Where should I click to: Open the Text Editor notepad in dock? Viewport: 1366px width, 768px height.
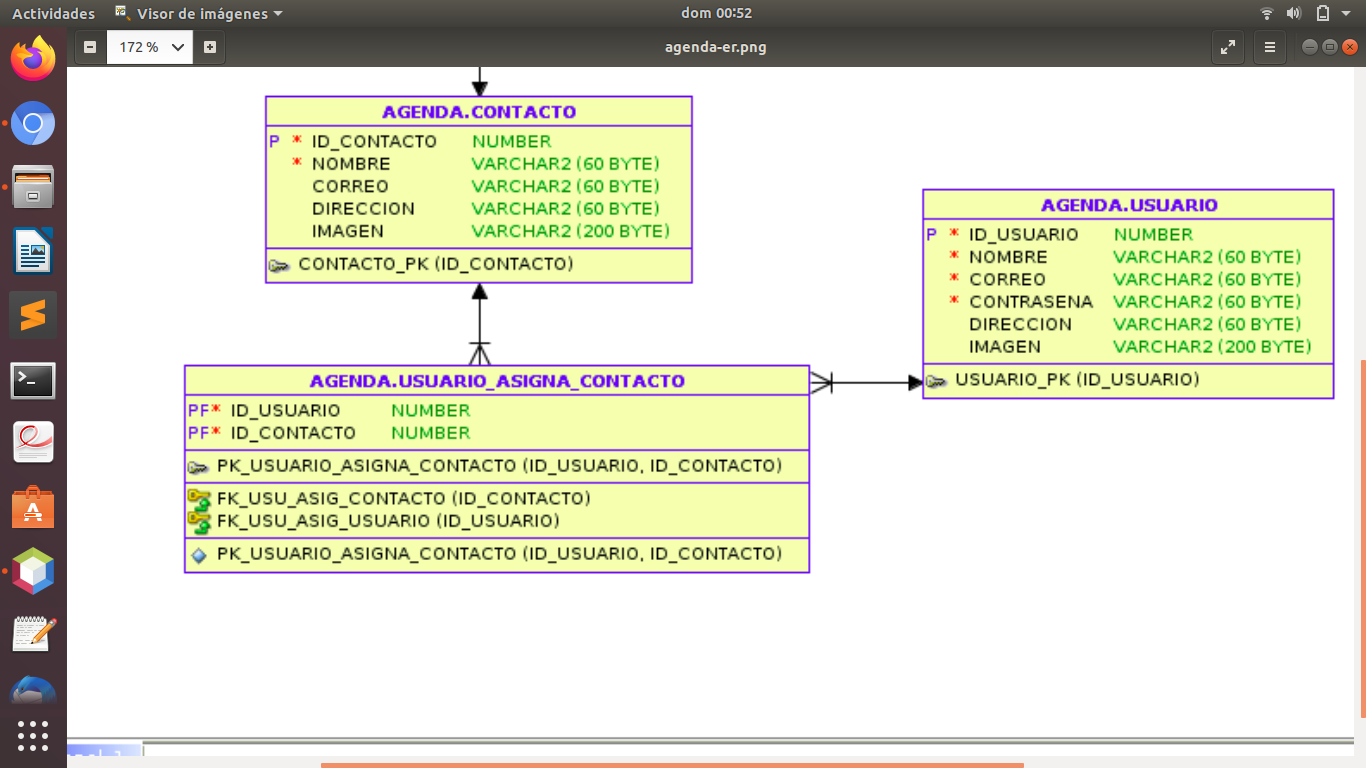(33, 635)
